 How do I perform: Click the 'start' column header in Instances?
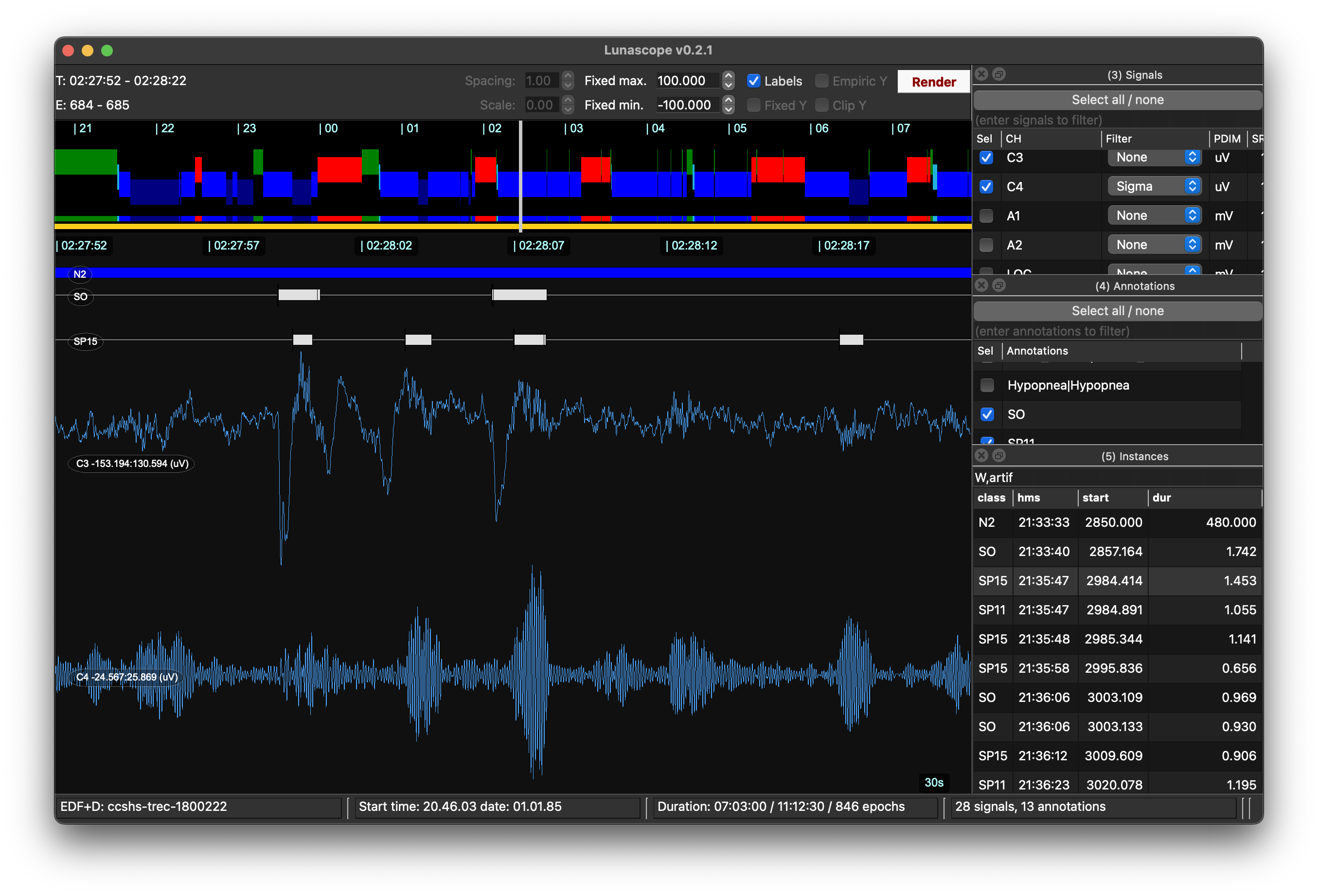point(1095,498)
